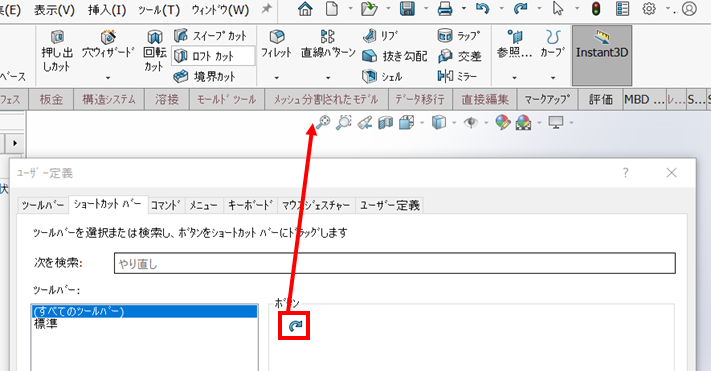This screenshot has width=711, height=371.
Task: Choose the 抜き勾配 command
Action: pyautogui.click(x=394, y=56)
